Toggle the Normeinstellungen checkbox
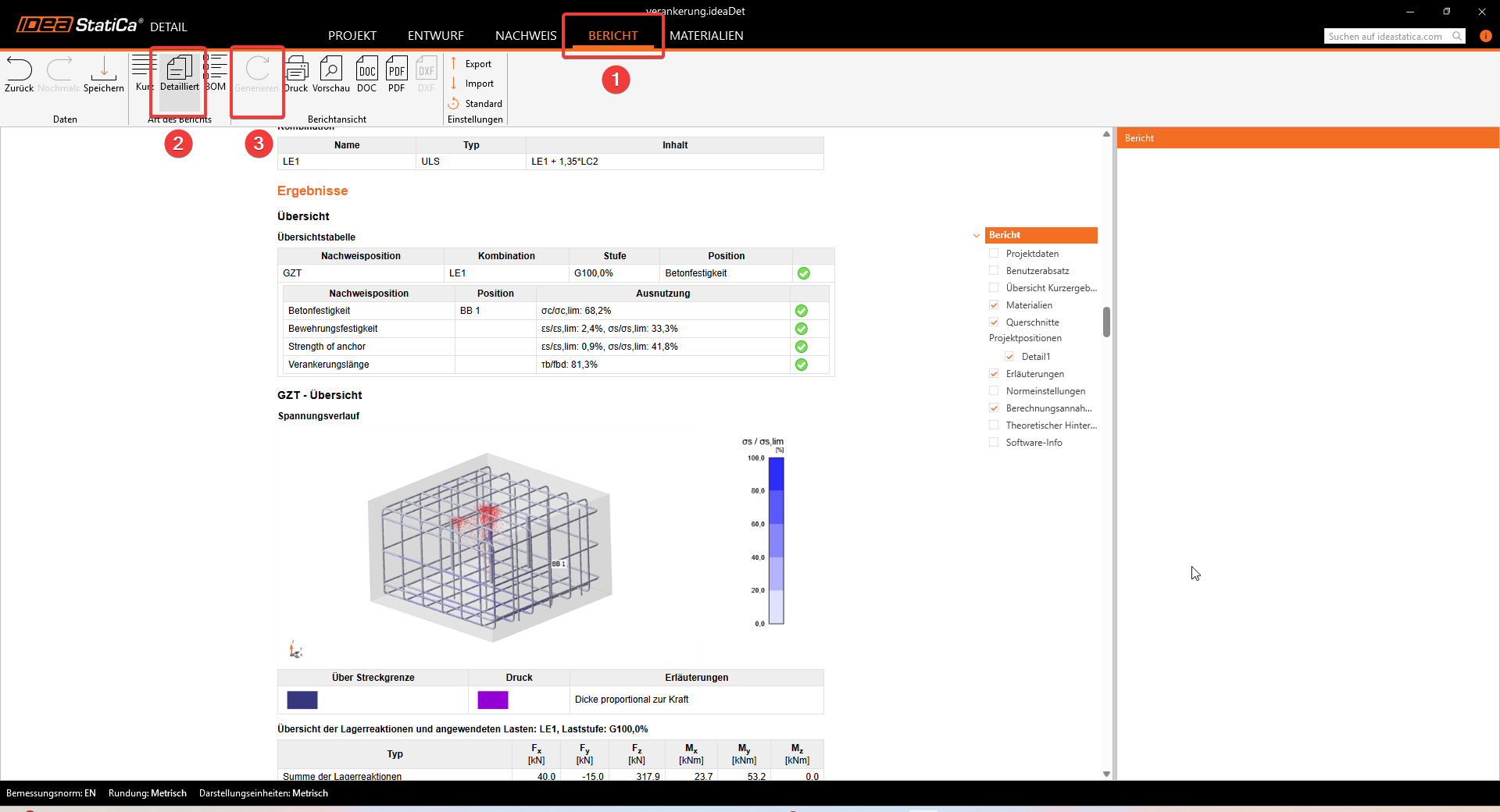The height and width of the screenshot is (812, 1500). [994, 391]
